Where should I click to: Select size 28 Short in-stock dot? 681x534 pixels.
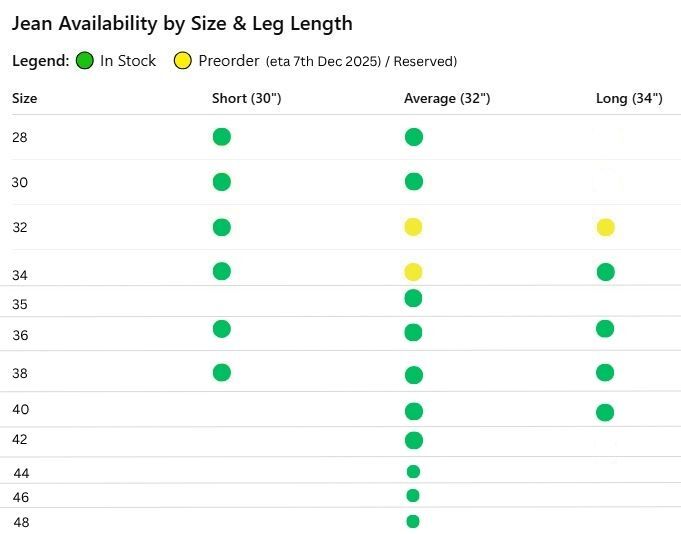tap(222, 137)
